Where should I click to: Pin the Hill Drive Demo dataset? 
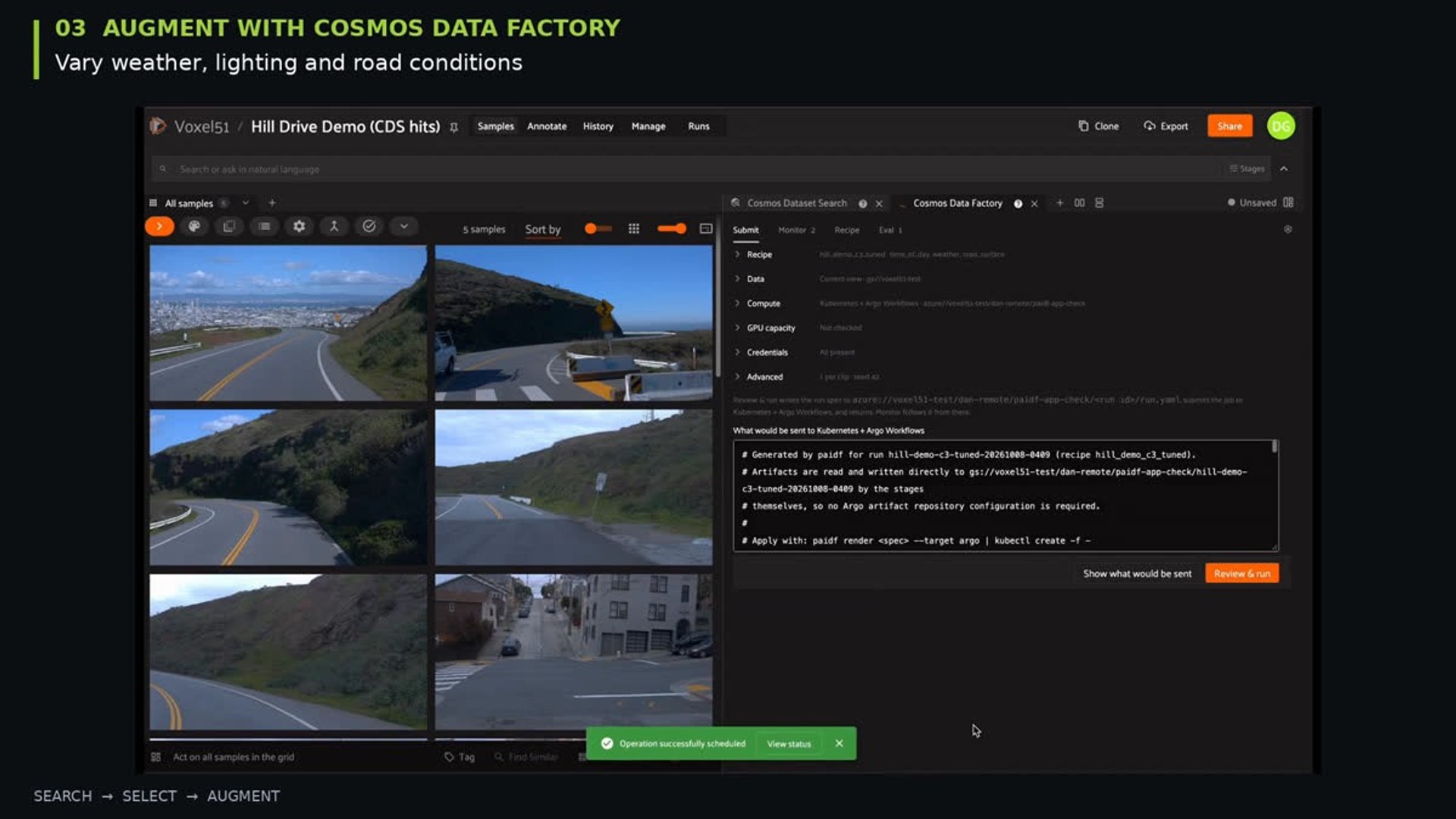[x=453, y=127]
